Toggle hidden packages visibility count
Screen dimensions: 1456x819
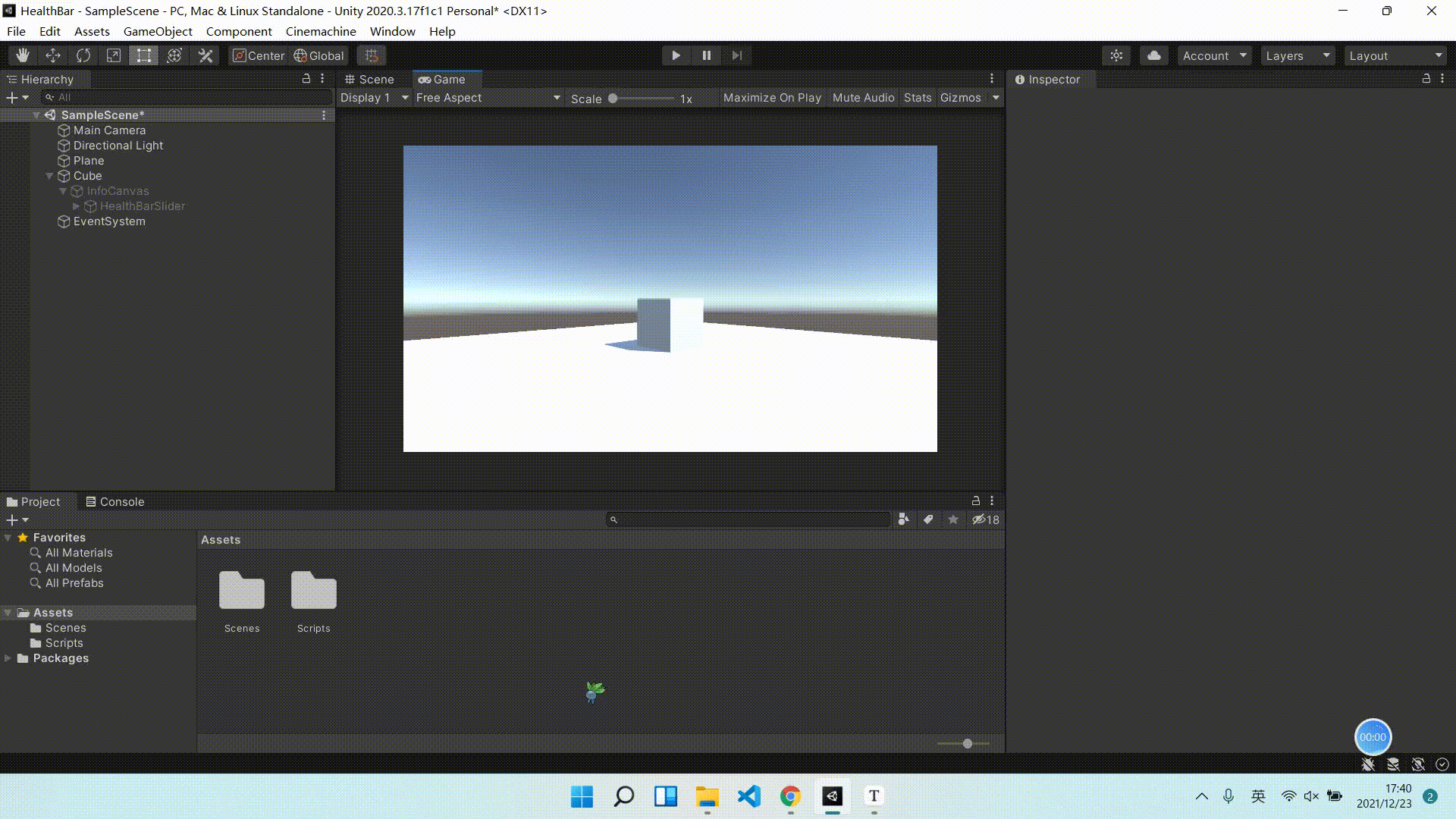[x=986, y=519]
